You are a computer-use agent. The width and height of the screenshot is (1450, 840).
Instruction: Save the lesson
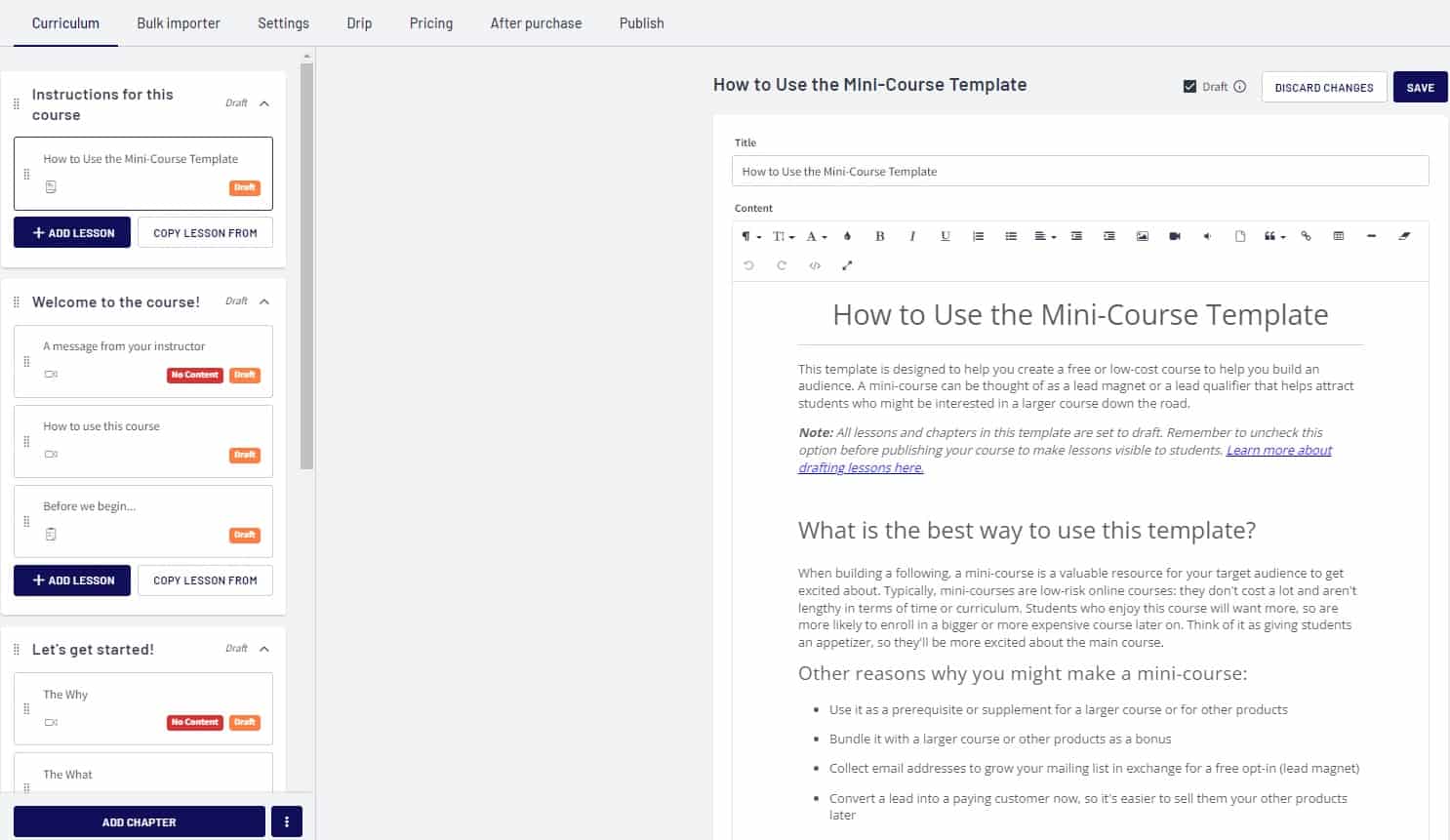1420,88
